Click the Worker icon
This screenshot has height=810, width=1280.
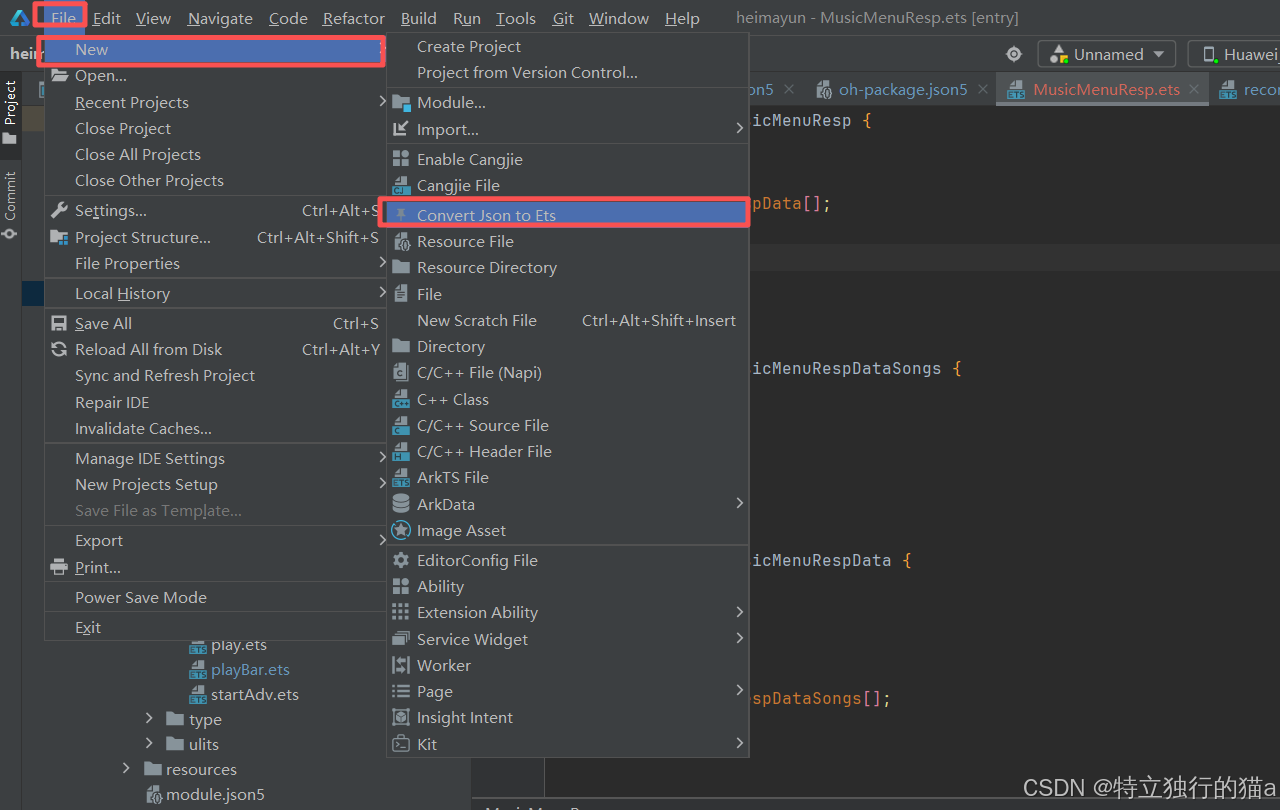pos(401,665)
